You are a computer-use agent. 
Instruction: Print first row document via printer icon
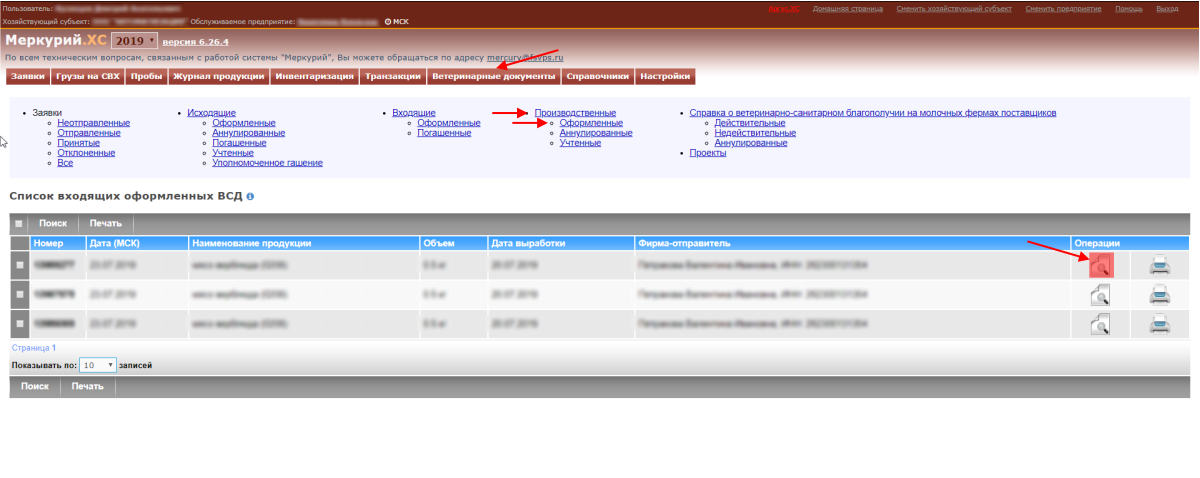click(x=1159, y=264)
